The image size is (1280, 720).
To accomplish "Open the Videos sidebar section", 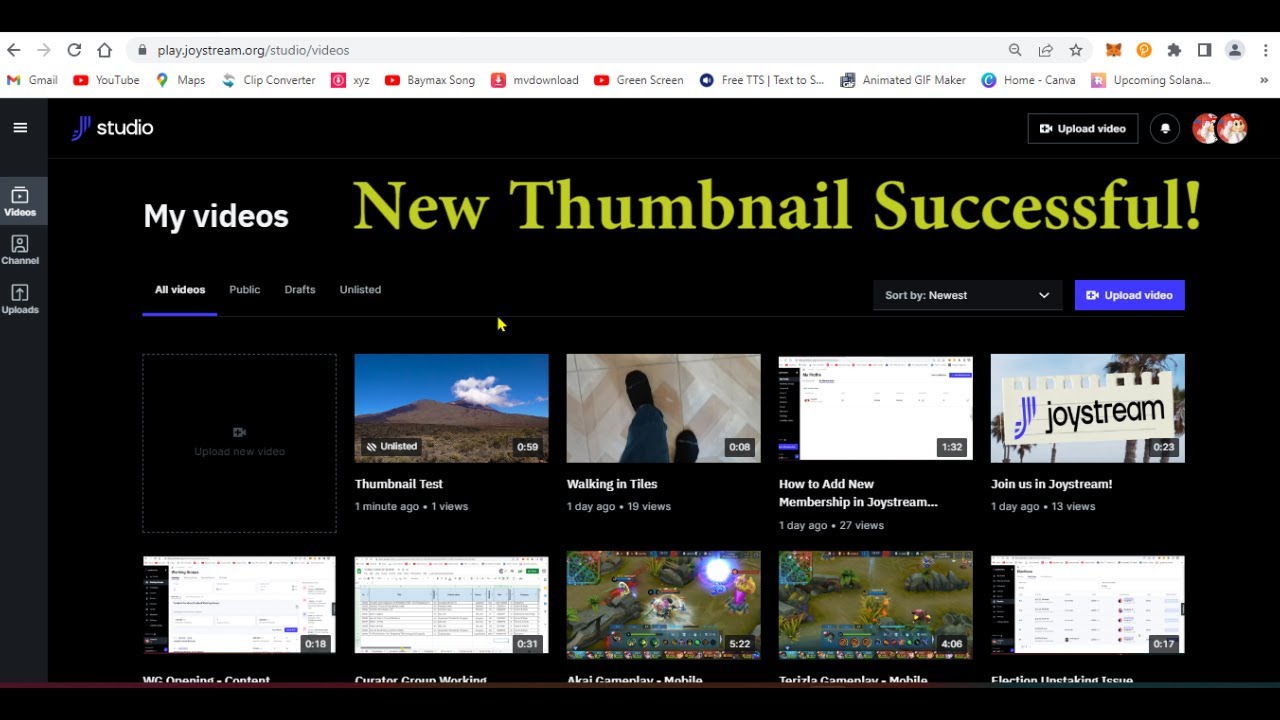I will (x=20, y=201).
